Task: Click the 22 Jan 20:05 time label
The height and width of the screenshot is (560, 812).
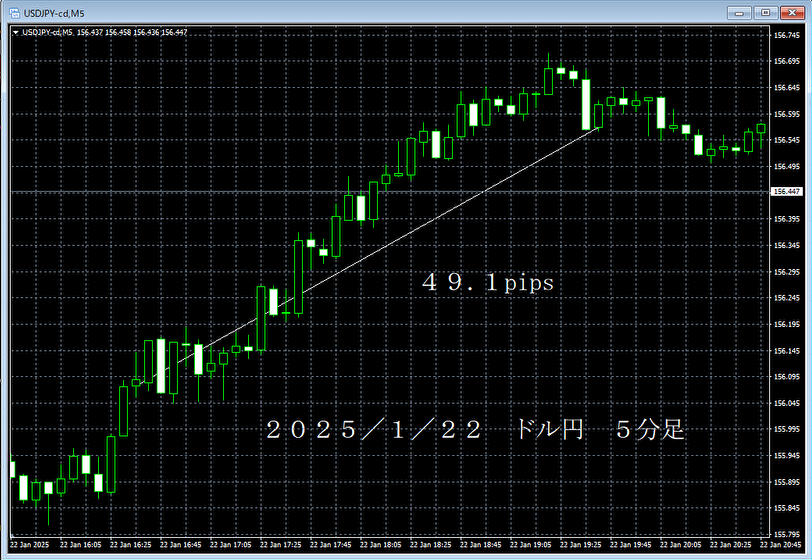Action: click(x=680, y=544)
